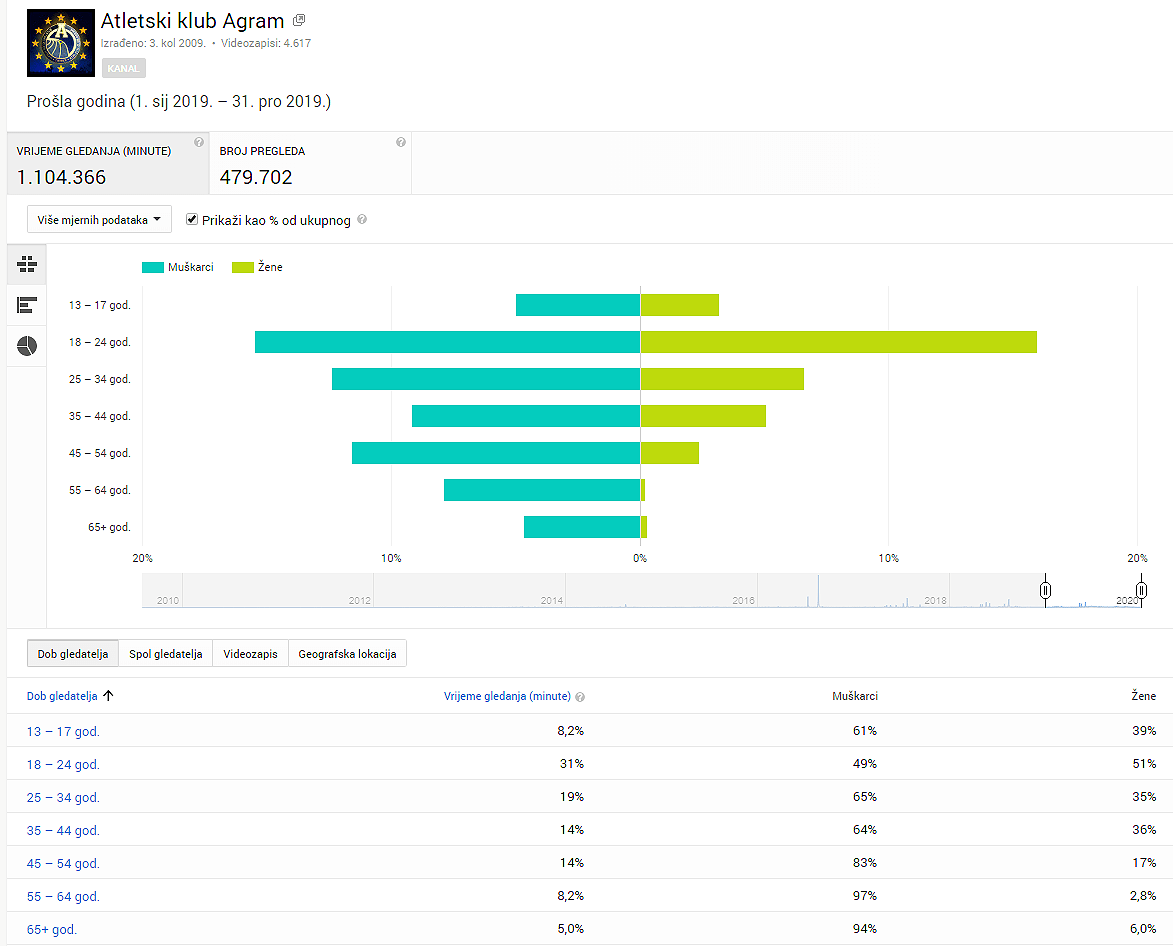1173x946 pixels.
Task: Select the Spol gledatelja tab
Action: coord(166,654)
